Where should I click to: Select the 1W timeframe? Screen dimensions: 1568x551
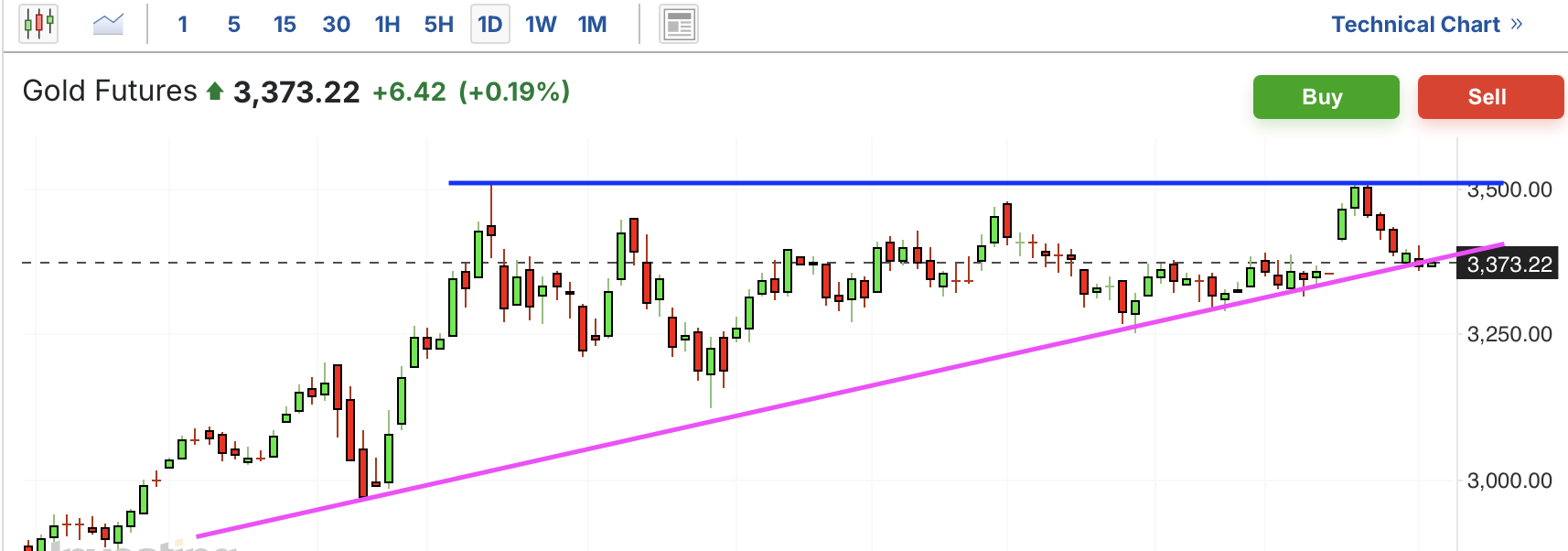tap(541, 24)
